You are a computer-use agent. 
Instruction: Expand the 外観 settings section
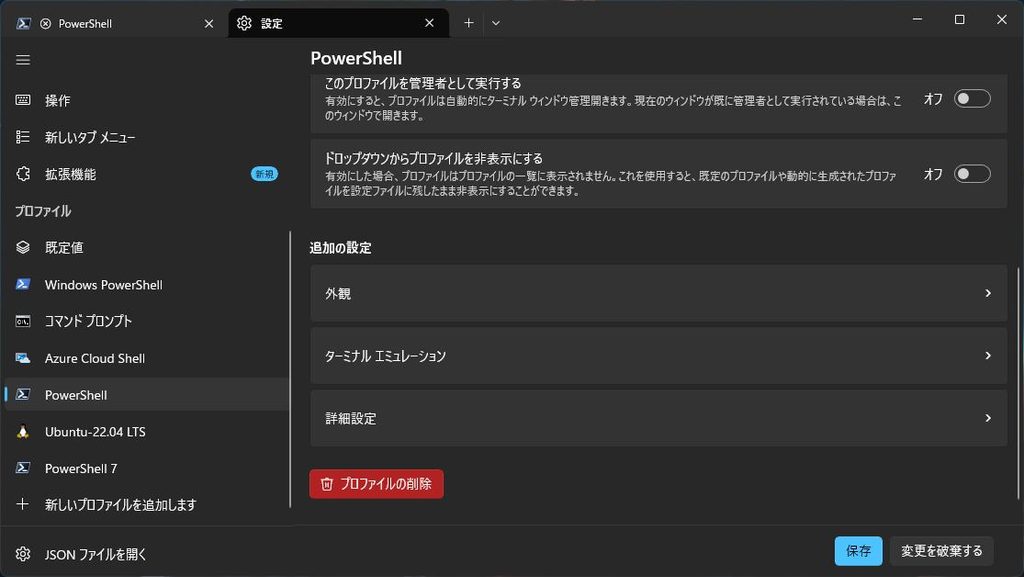(x=658, y=293)
